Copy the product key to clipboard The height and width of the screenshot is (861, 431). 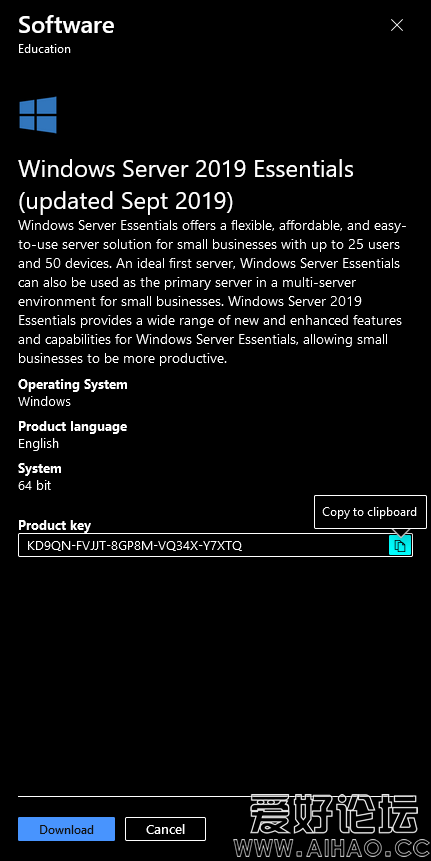pyautogui.click(x=400, y=545)
